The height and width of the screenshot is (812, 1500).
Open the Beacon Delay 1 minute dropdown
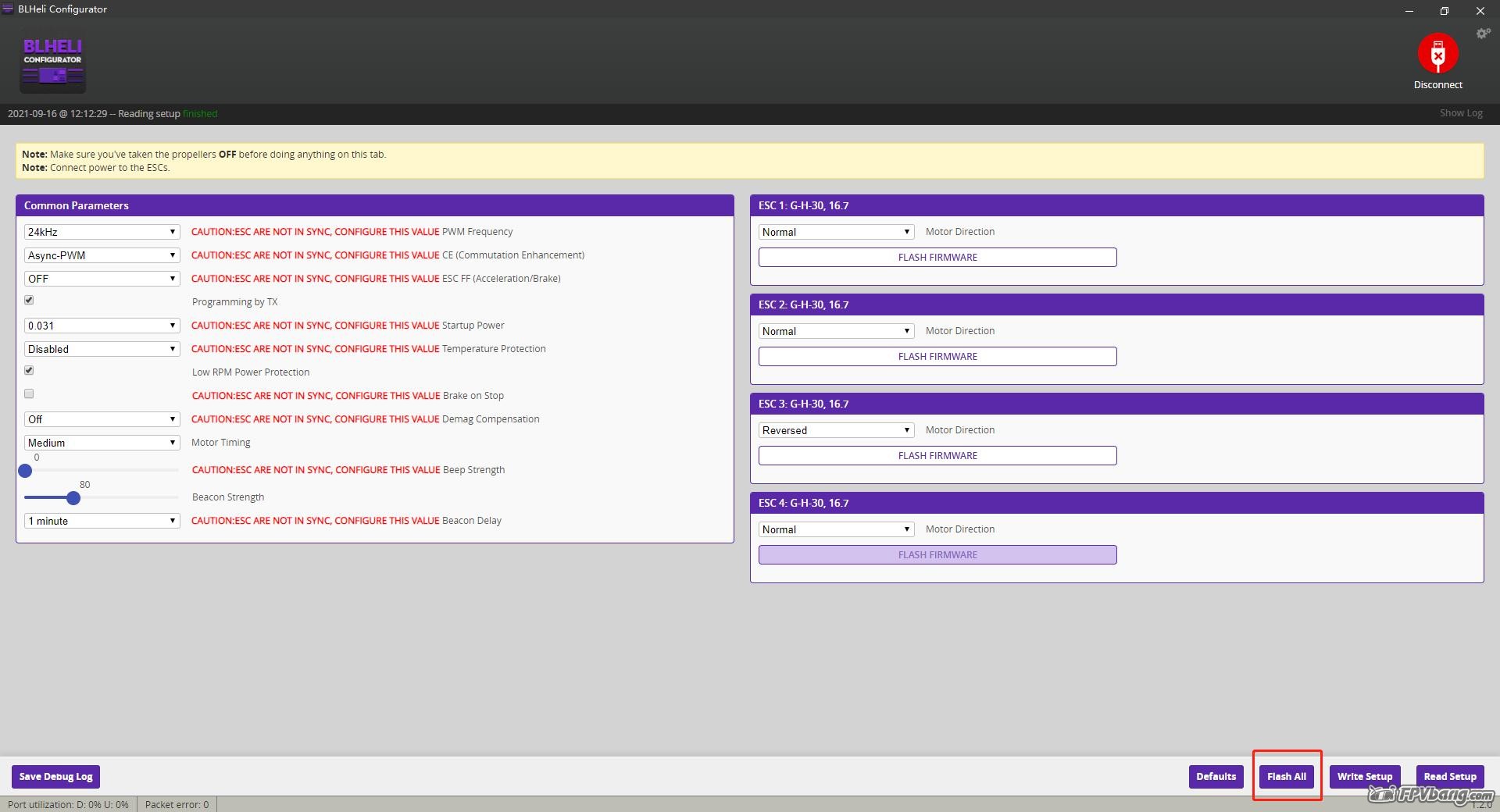(x=102, y=521)
